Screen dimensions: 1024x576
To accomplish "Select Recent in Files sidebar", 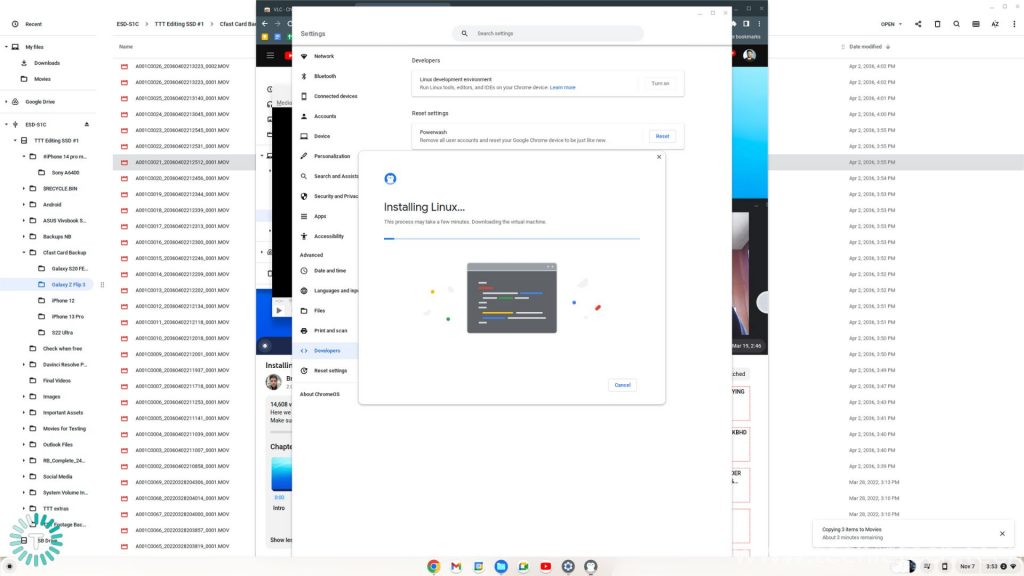I will [x=33, y=24].
